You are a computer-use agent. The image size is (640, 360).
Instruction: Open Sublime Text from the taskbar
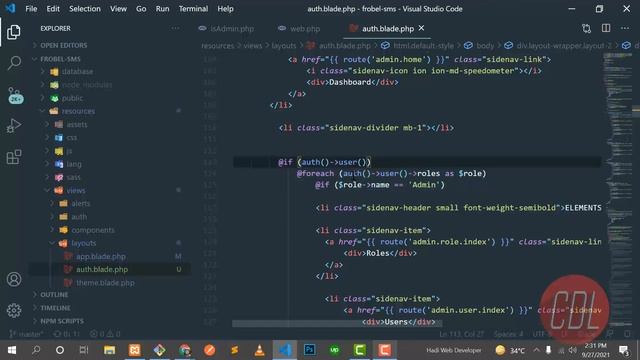click(234, 350)
